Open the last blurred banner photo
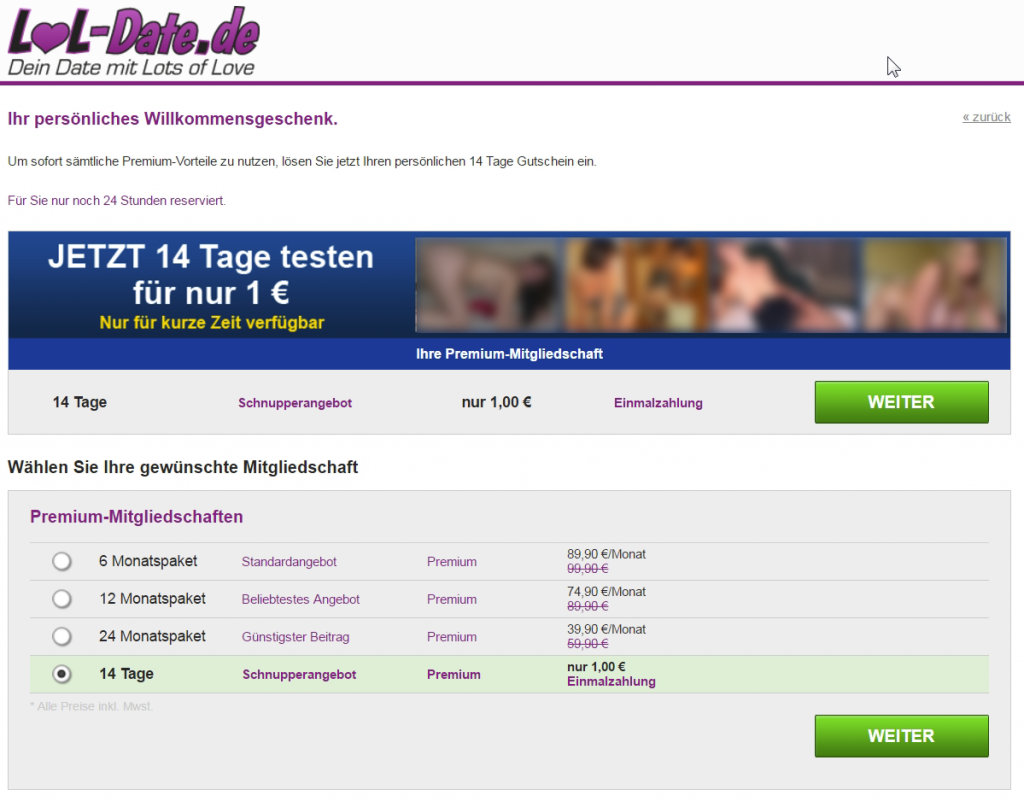1024x801 pixels. (934, 285)
